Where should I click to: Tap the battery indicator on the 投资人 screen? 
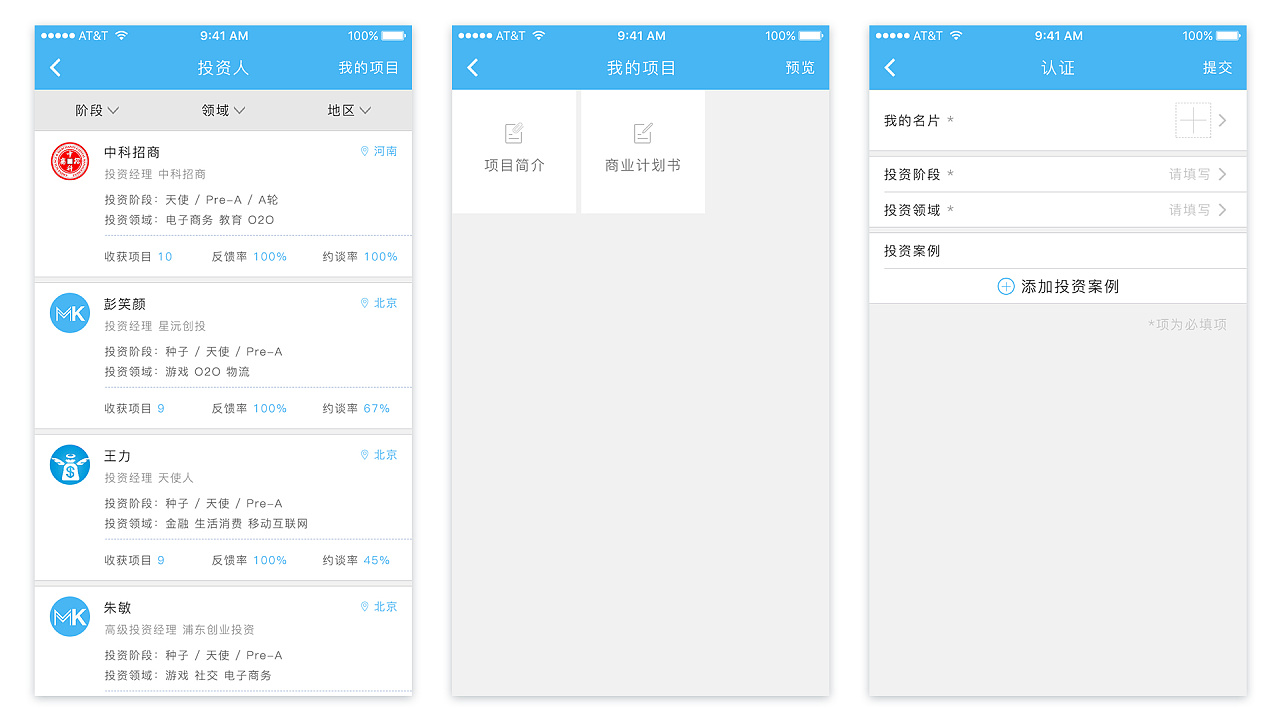(x=395, y=36)
